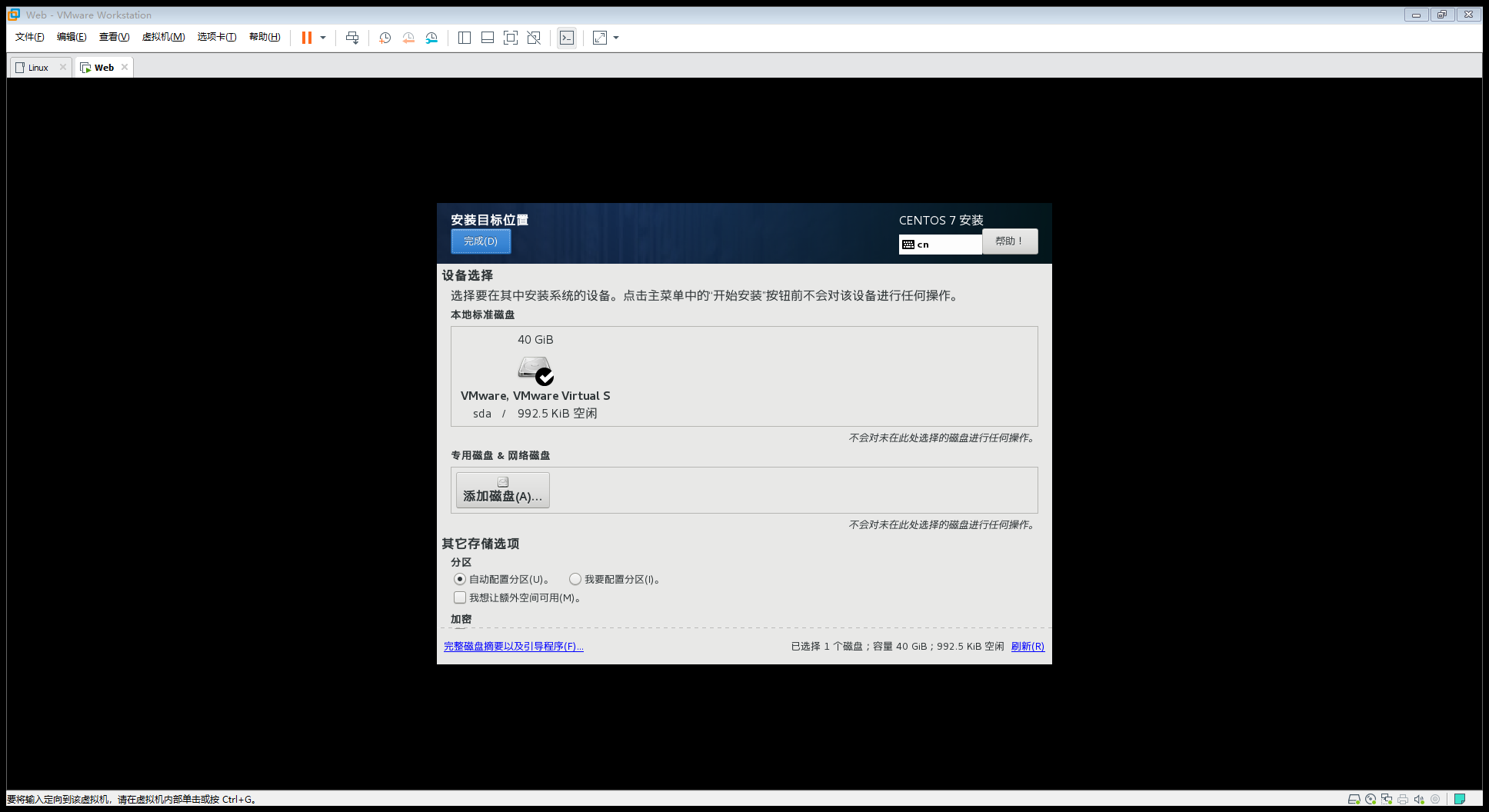The height and width of the screenshot is (812, 1489).
Task: Click the '专用磁盘 & 网络磁盘' label
Action: [x=501, y=455]
